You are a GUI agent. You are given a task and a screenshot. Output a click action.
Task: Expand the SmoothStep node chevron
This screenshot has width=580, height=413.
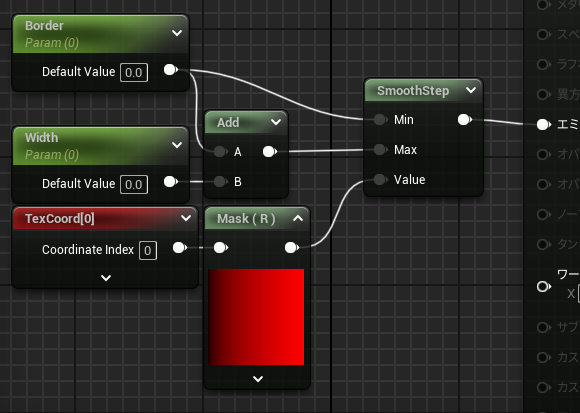471,90
